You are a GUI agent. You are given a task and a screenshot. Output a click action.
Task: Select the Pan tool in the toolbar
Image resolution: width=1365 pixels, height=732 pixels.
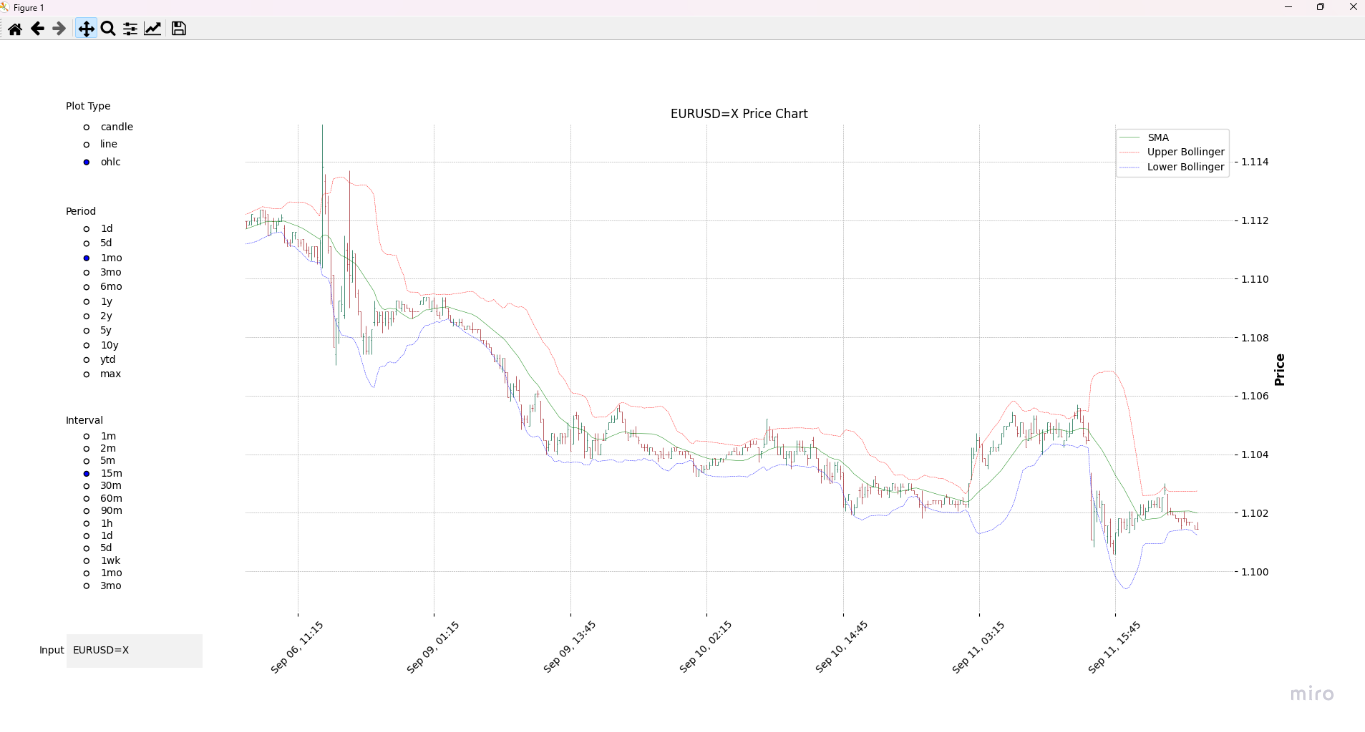(86, 28)
